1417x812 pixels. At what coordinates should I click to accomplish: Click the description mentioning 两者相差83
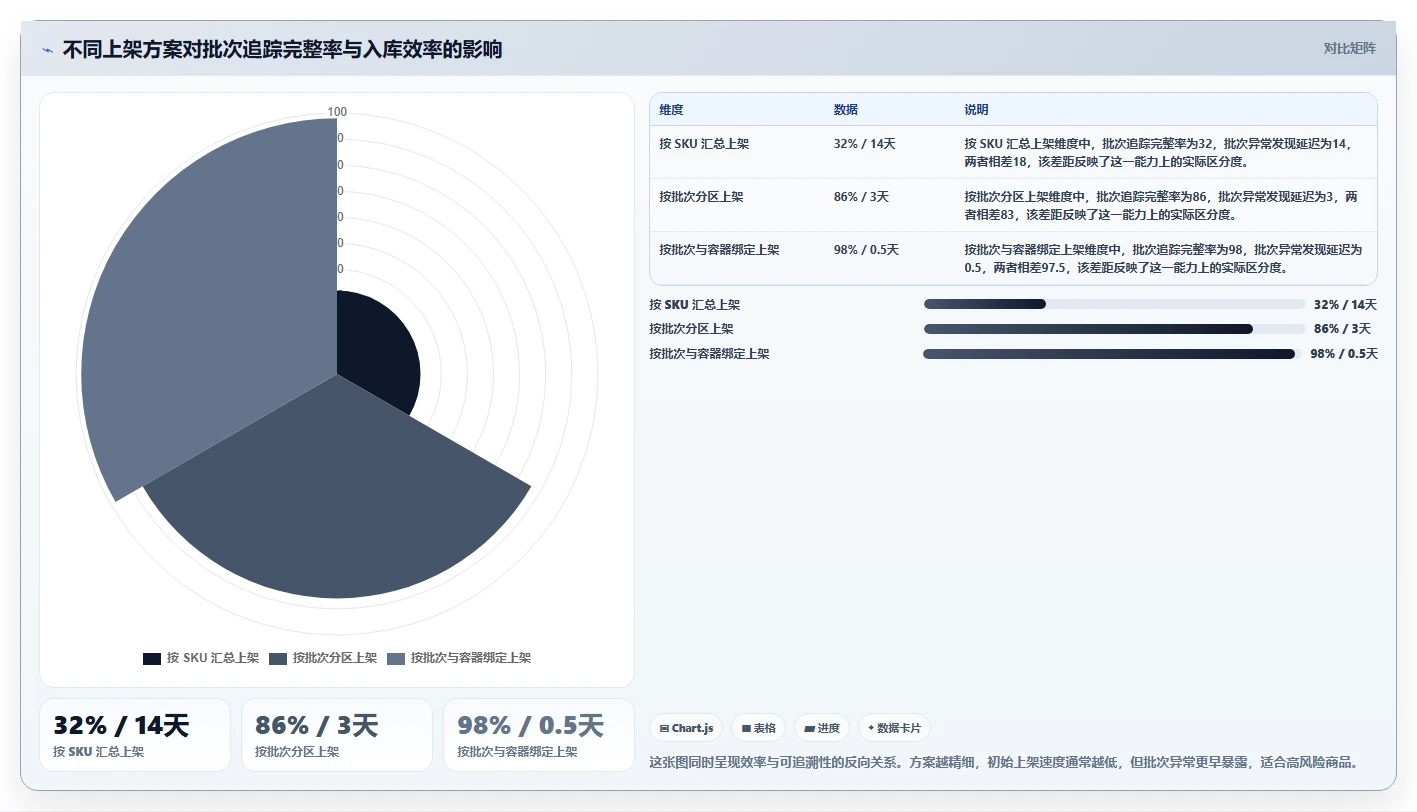pyautogui.click(x=1162, y=205)
